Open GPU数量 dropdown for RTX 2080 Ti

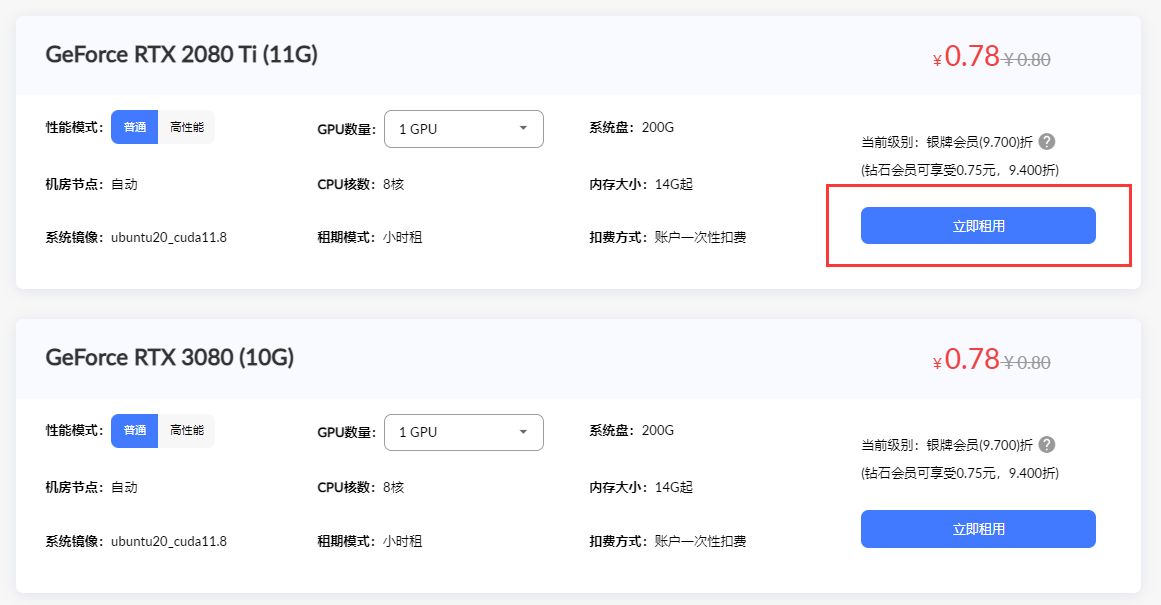tap(464, 129)
